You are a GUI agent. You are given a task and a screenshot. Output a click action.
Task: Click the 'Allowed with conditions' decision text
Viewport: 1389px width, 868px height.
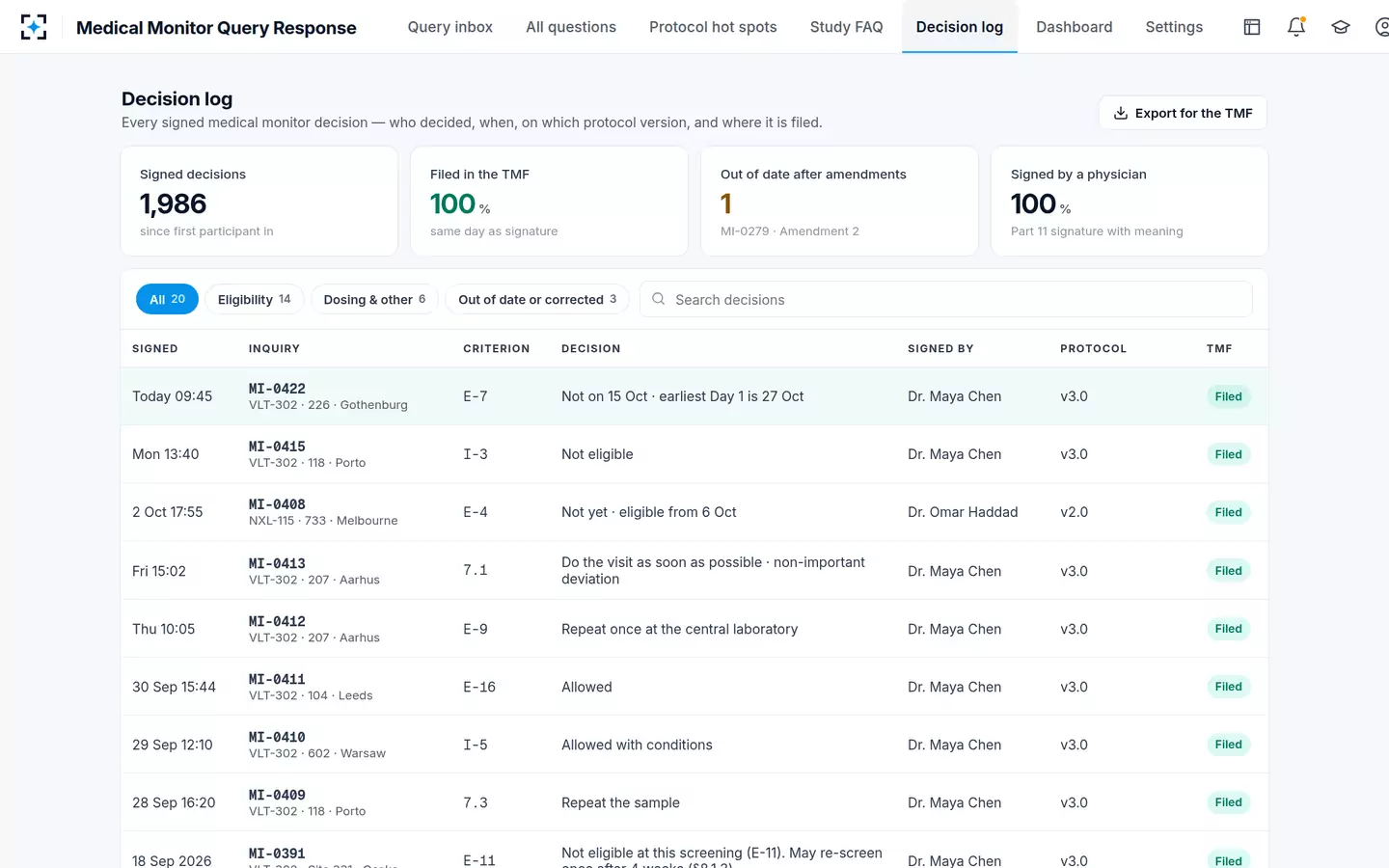click(x=637, y=745)
